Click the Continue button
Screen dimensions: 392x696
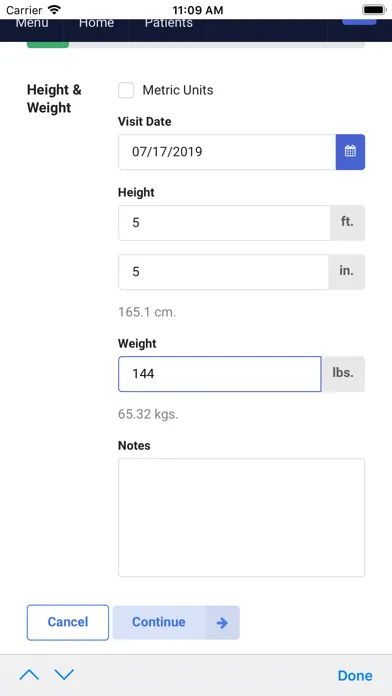coord(176,623)
